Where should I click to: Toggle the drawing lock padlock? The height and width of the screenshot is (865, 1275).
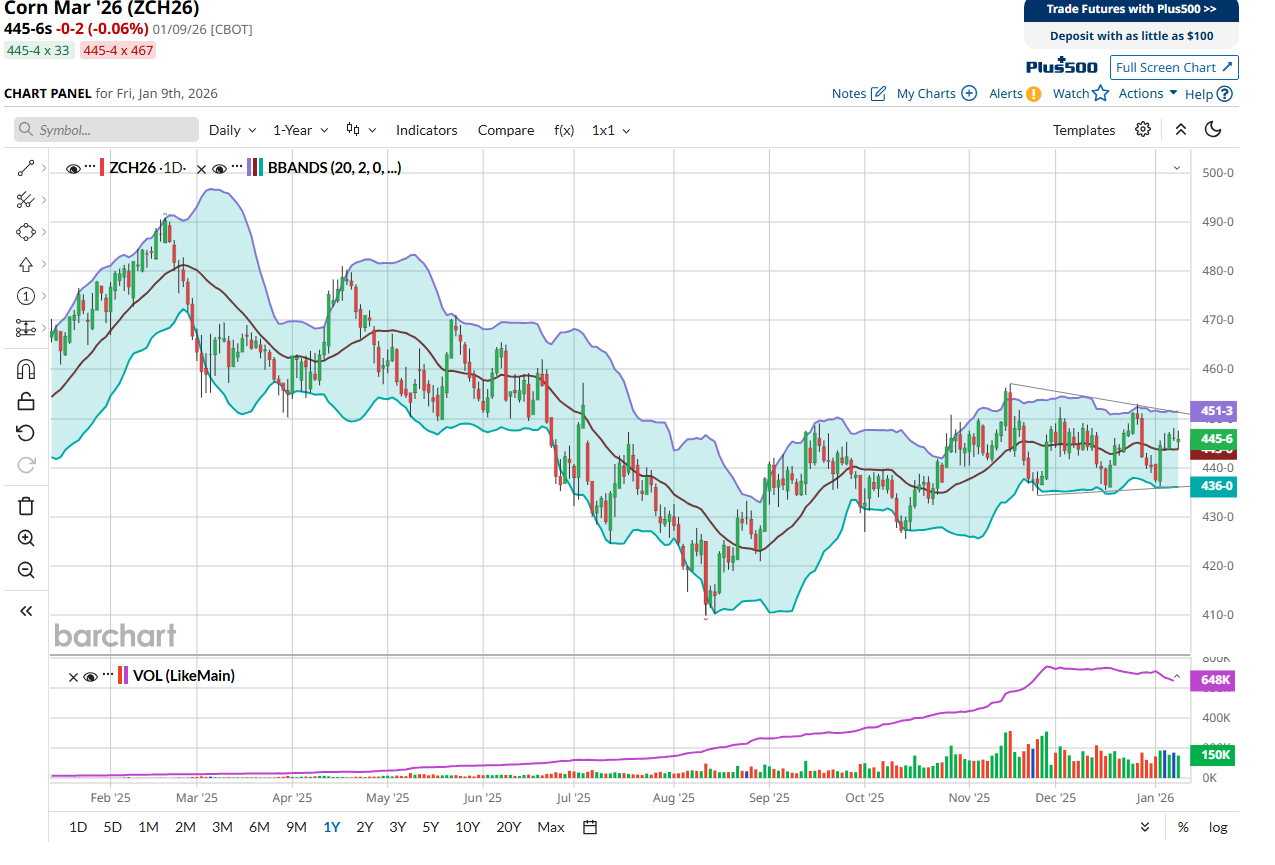pos(26,401)
